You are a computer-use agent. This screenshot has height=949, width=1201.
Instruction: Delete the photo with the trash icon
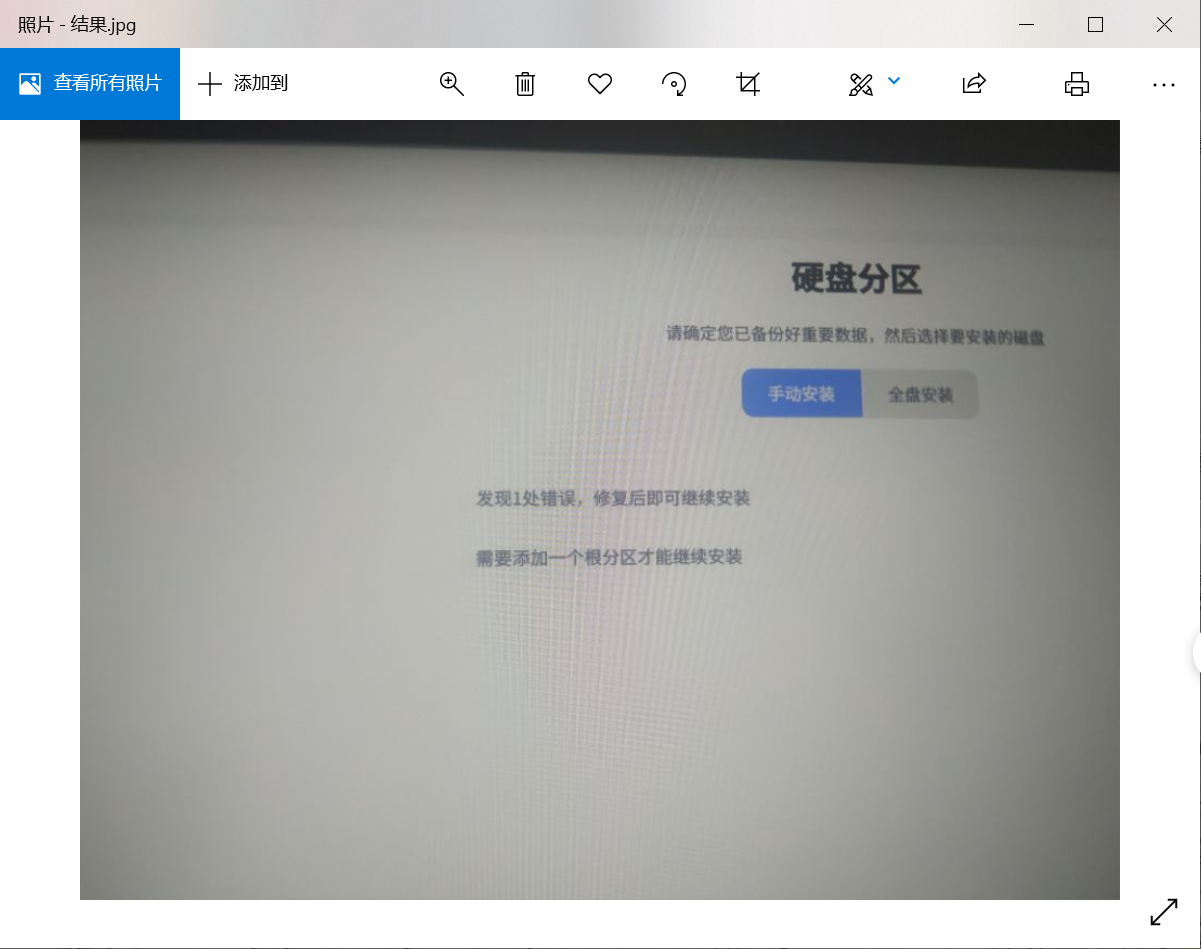[525, 84]
